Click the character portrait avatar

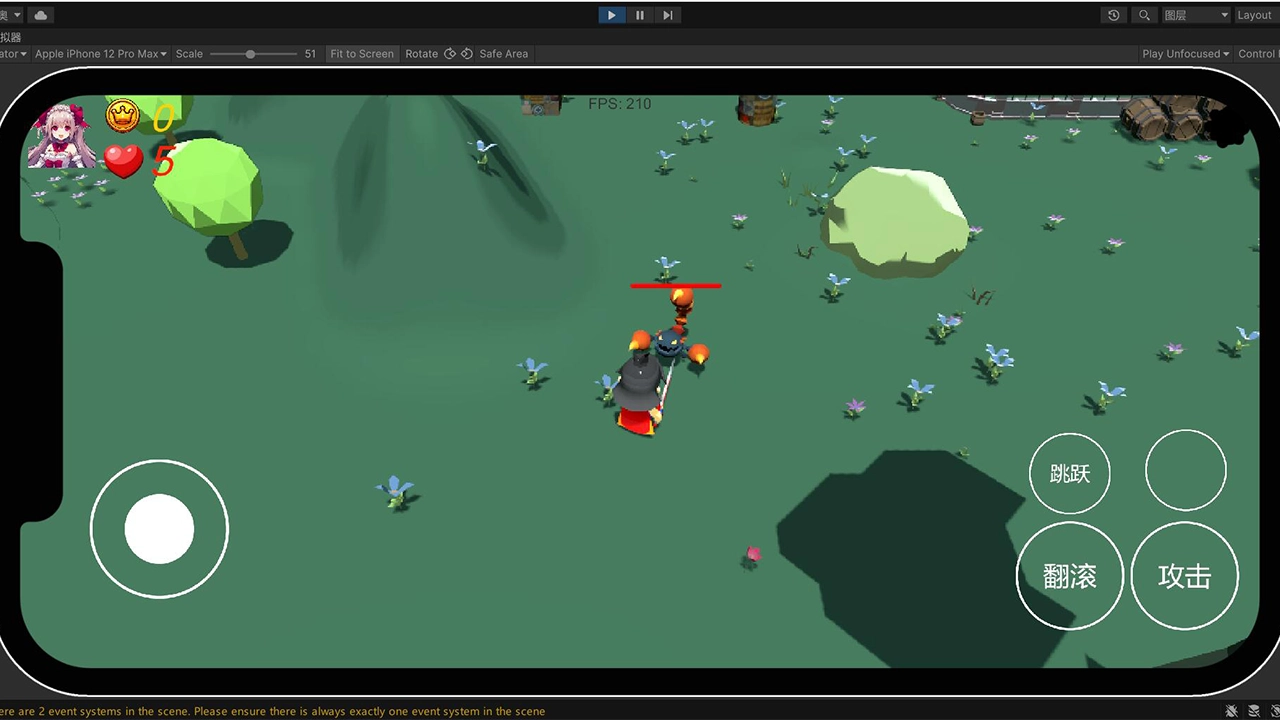pos(60,136)
